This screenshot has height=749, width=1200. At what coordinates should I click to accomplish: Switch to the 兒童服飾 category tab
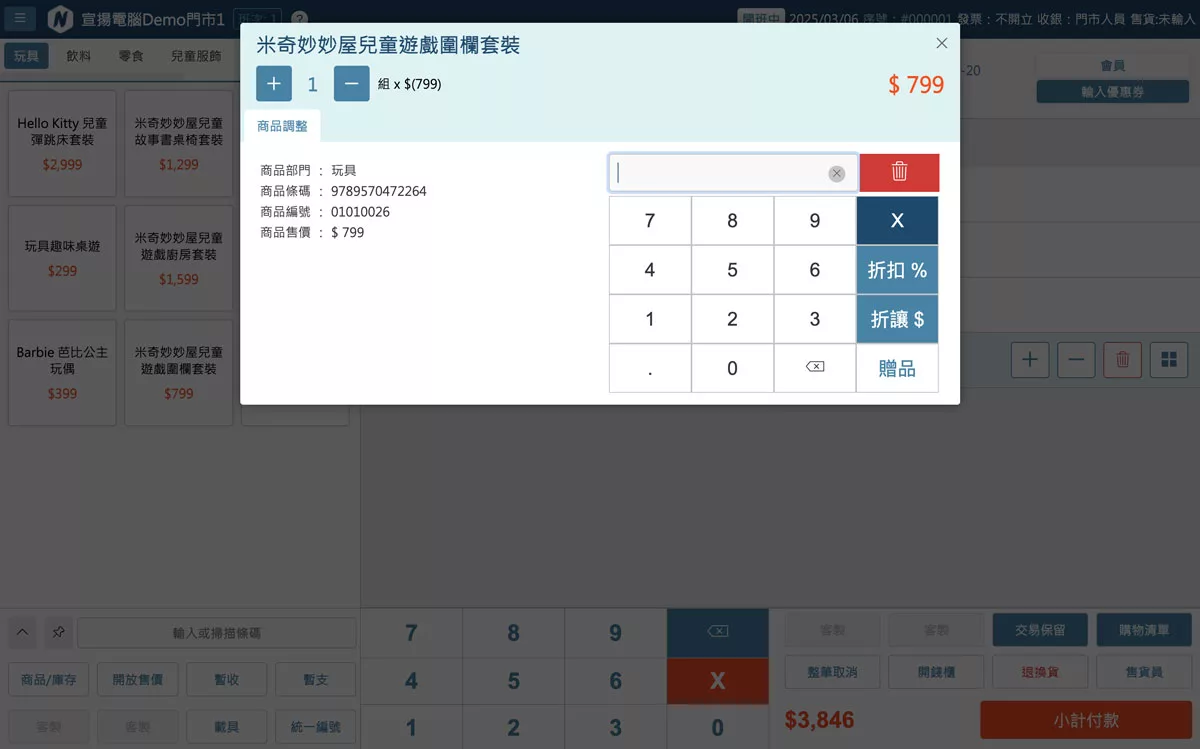196,56
